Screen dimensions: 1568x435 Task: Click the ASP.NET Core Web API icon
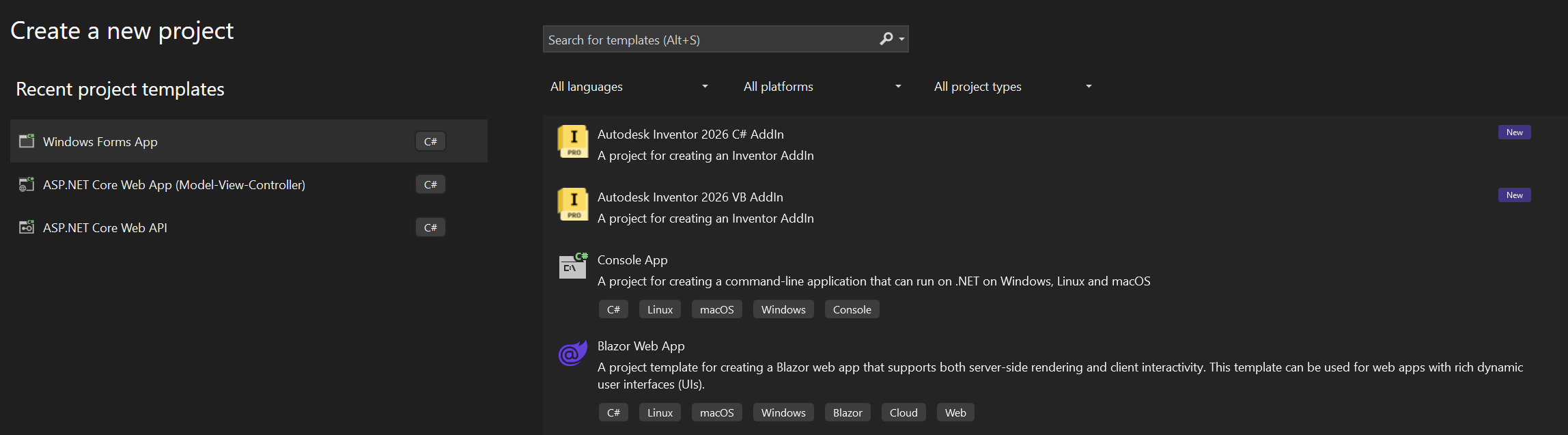(x=27, y=227)
